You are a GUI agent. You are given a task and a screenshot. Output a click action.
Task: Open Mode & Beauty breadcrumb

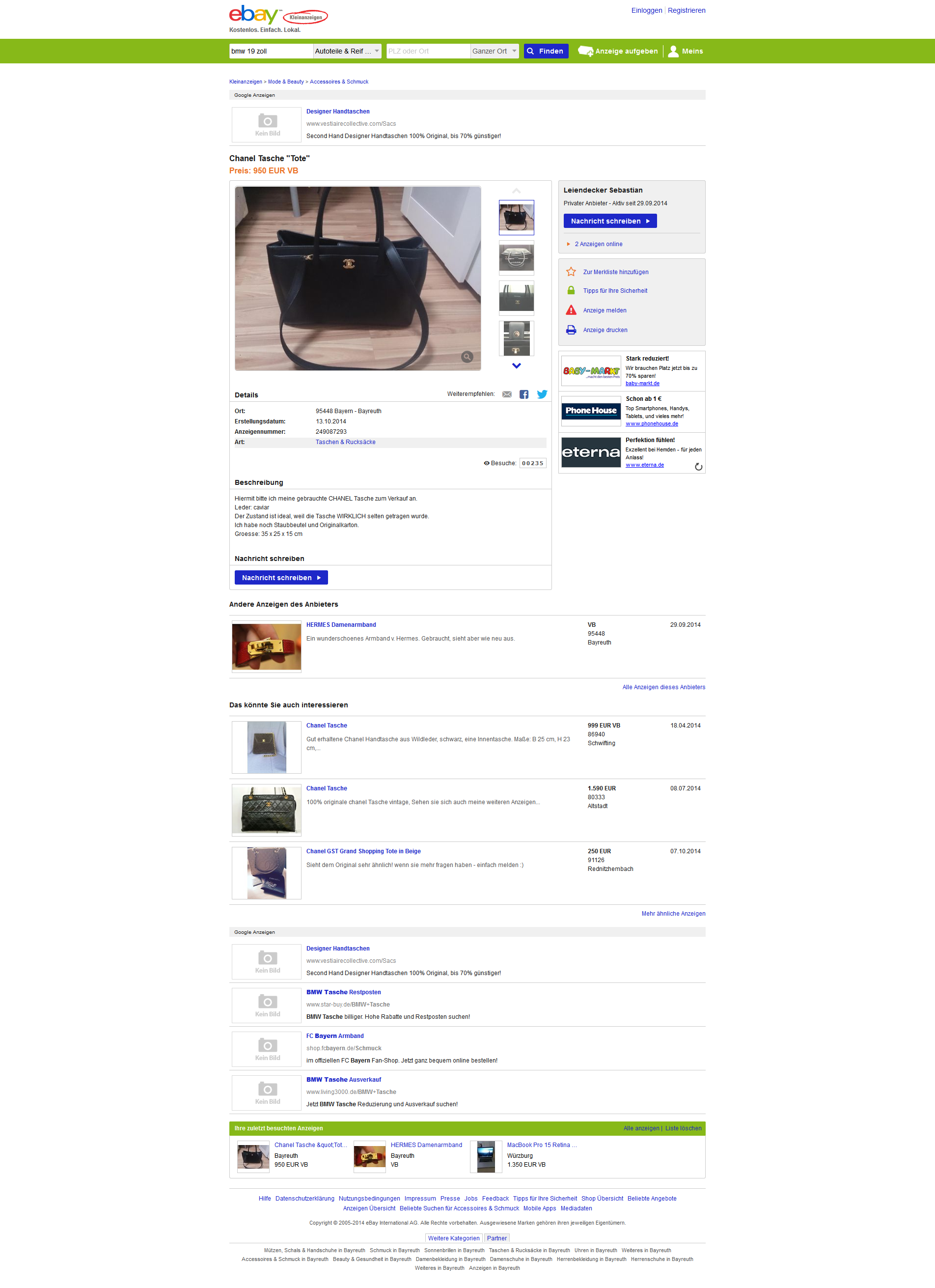285,82
